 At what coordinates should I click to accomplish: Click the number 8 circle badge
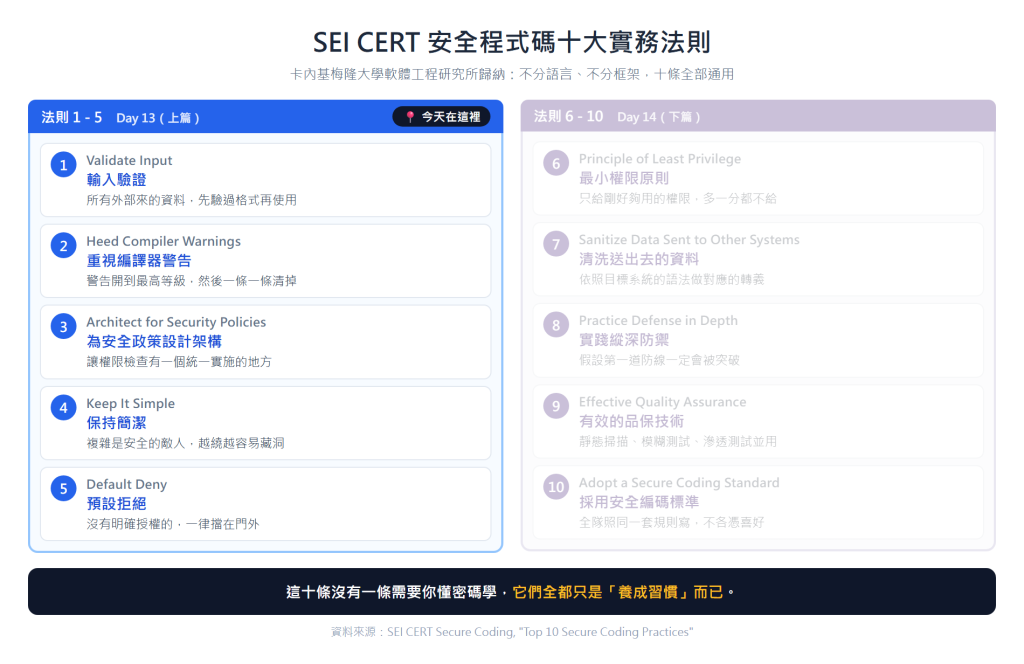556,325
